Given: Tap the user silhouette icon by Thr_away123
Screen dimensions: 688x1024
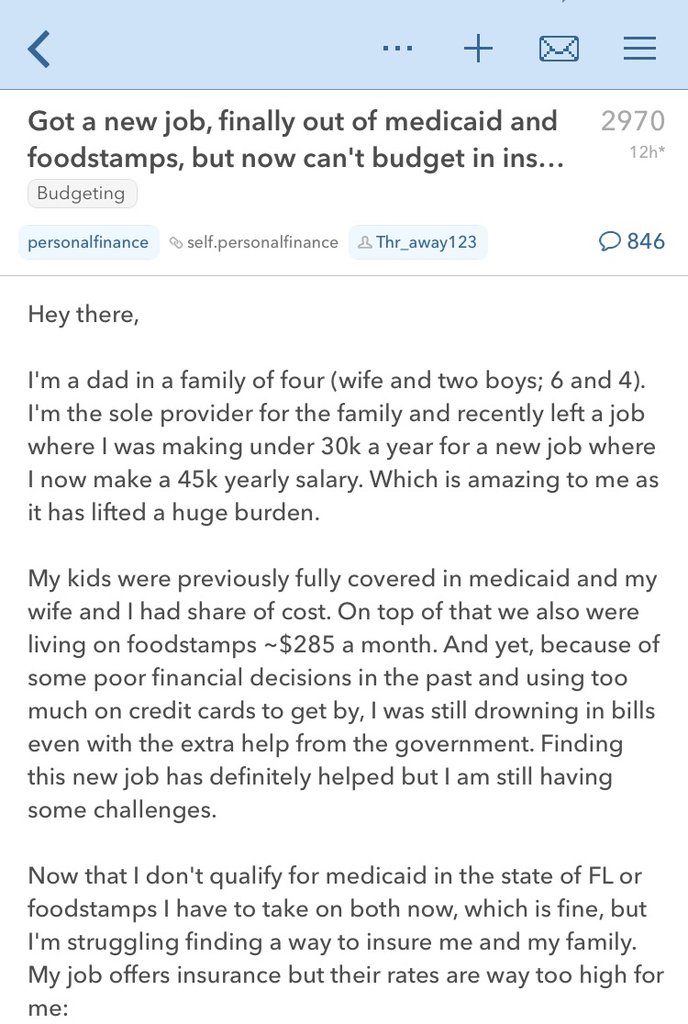Looking at the screenshot, I should pos(365,242).
